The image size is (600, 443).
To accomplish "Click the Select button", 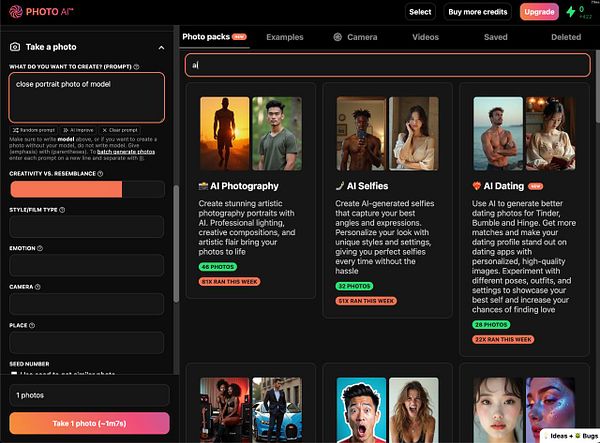I will pos(420,12).
